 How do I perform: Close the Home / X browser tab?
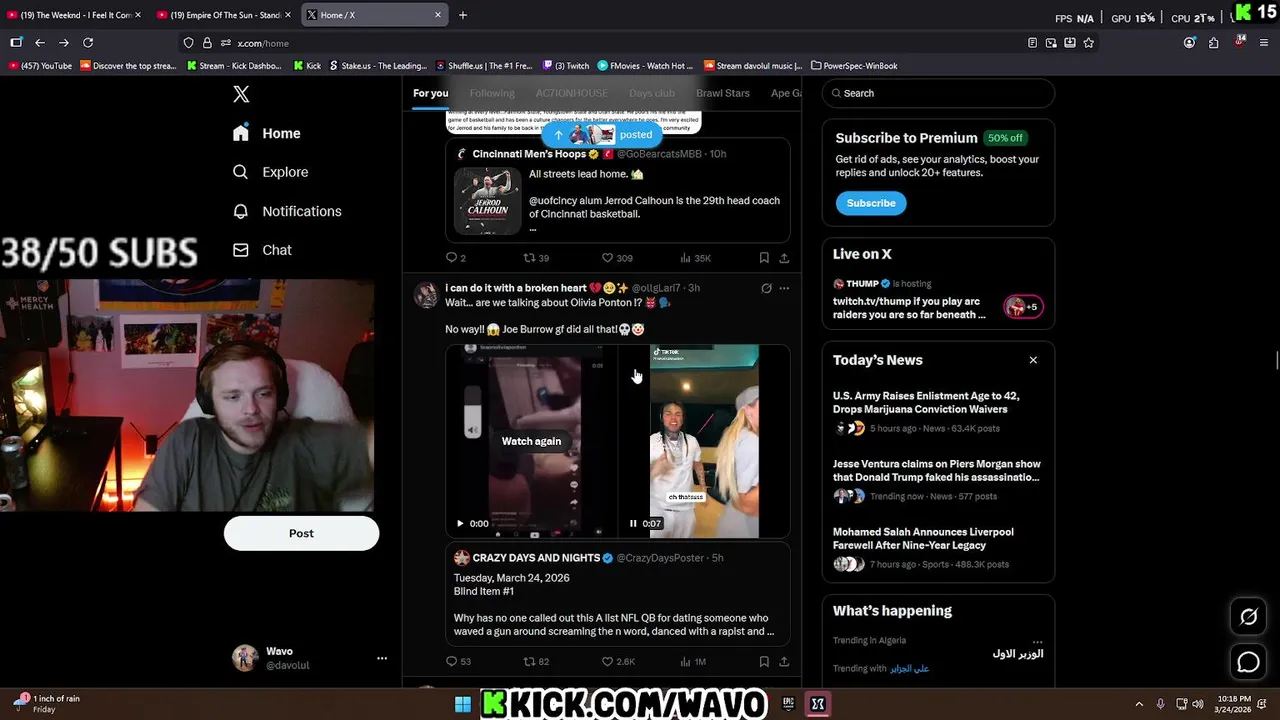pos(438,15)
